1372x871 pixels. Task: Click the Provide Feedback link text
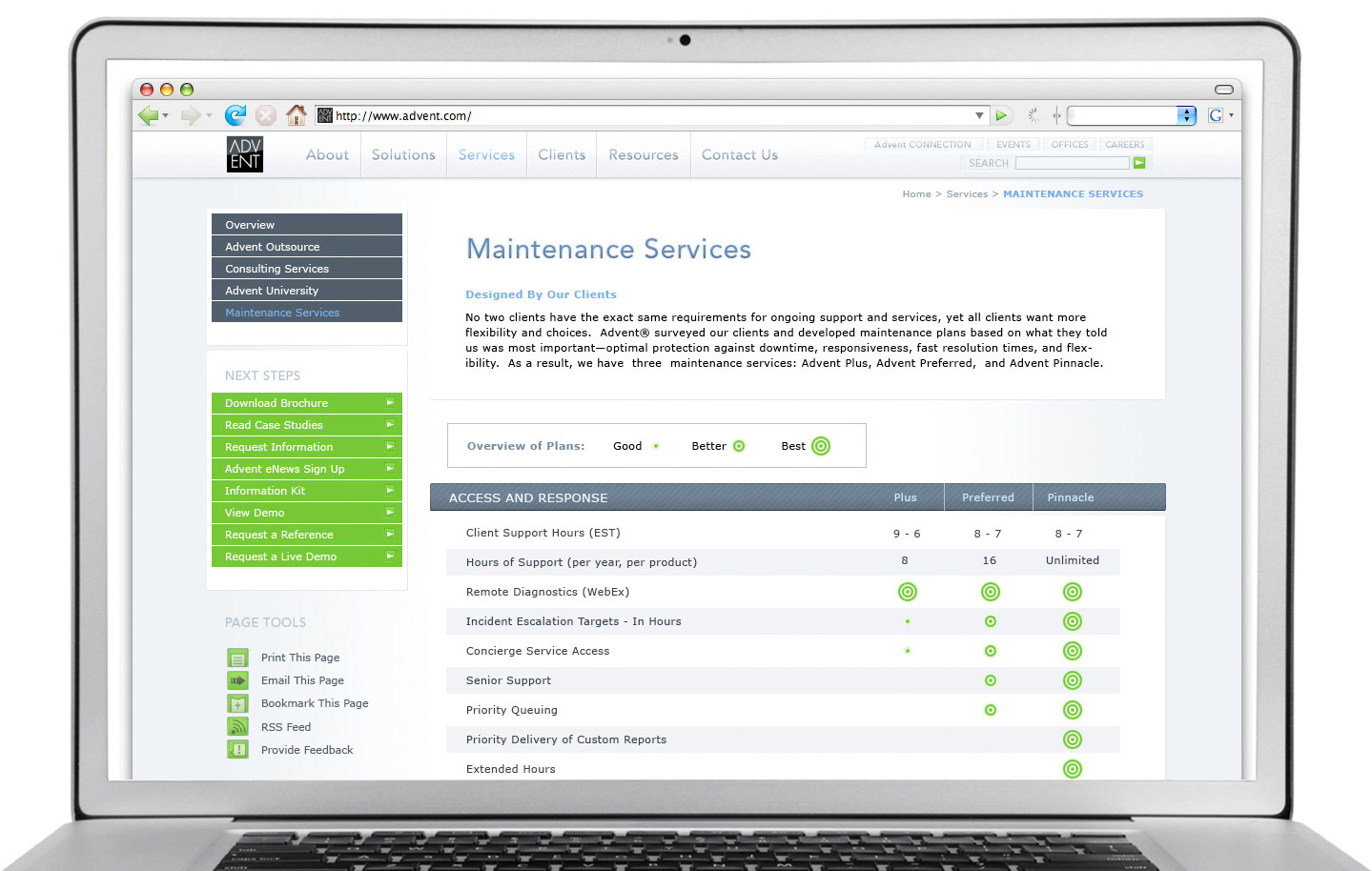coord(307,750)
